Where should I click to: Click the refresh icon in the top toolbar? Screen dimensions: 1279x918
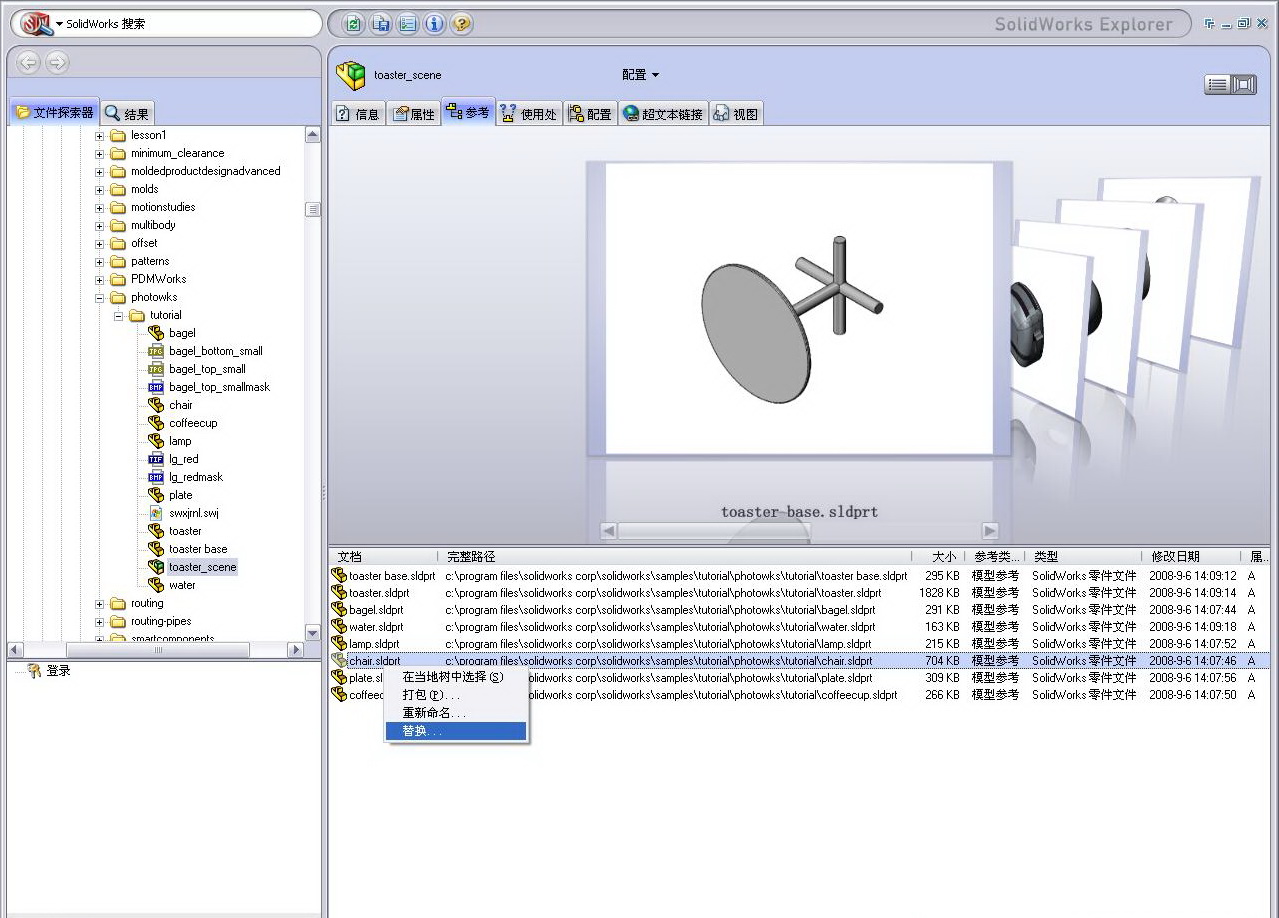pos(353,24)
